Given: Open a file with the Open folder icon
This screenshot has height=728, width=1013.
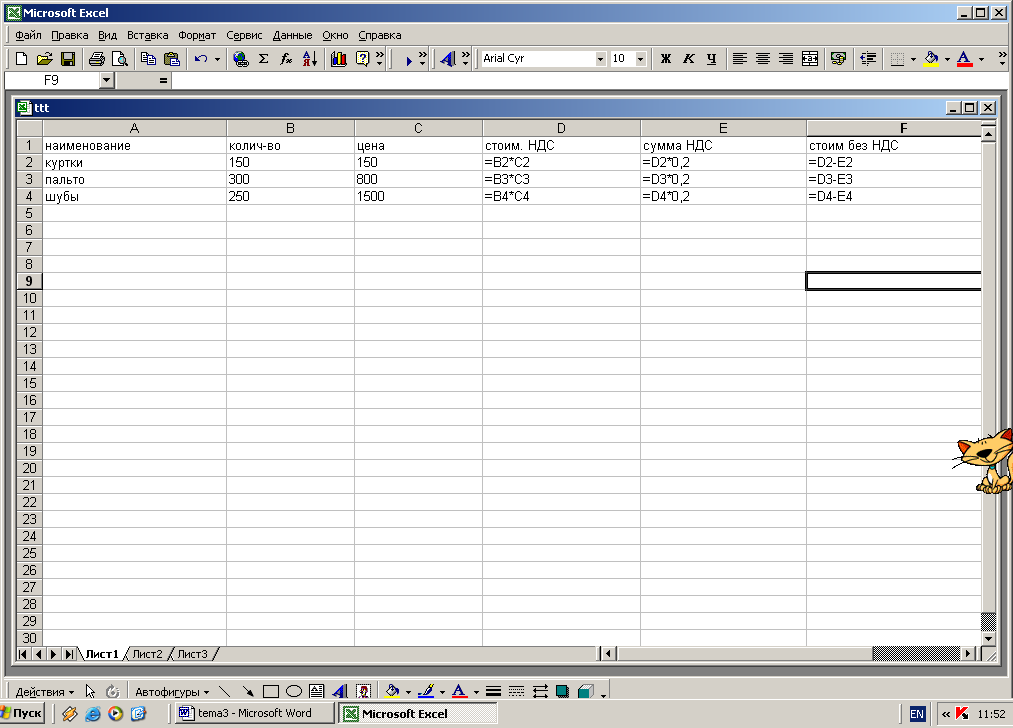Looking at the screenshot, I should (x=44, y=59).
